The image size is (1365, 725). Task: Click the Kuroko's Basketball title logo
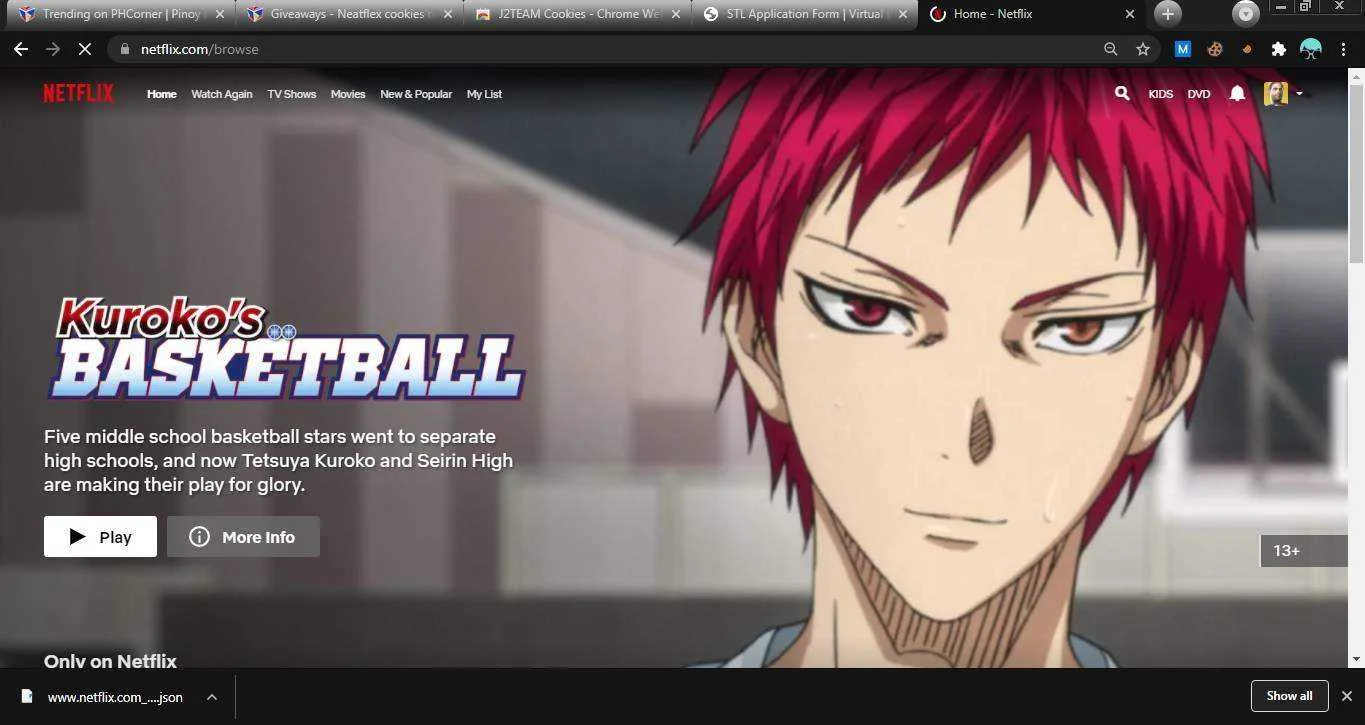click(287, 348)
